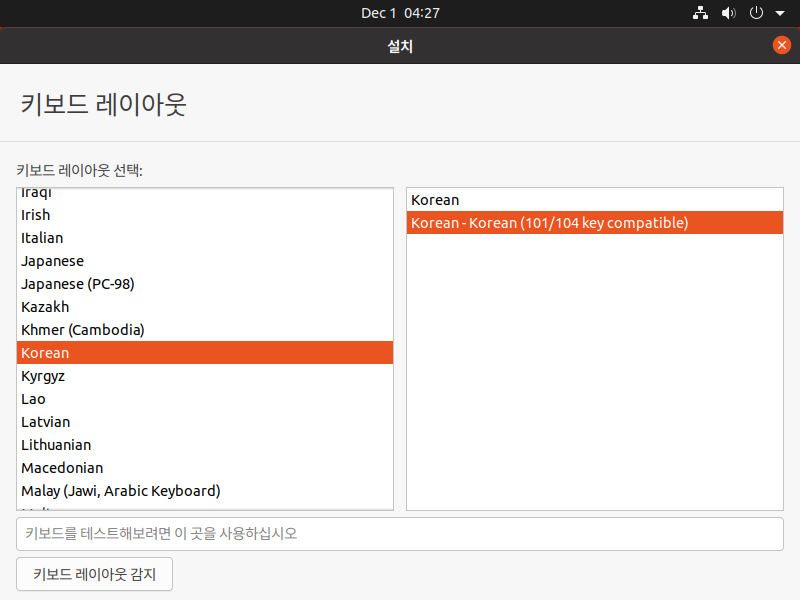This screenshot has width=800, height=600.
Task: Open the network status icon
Action: [x=700, y=13]
